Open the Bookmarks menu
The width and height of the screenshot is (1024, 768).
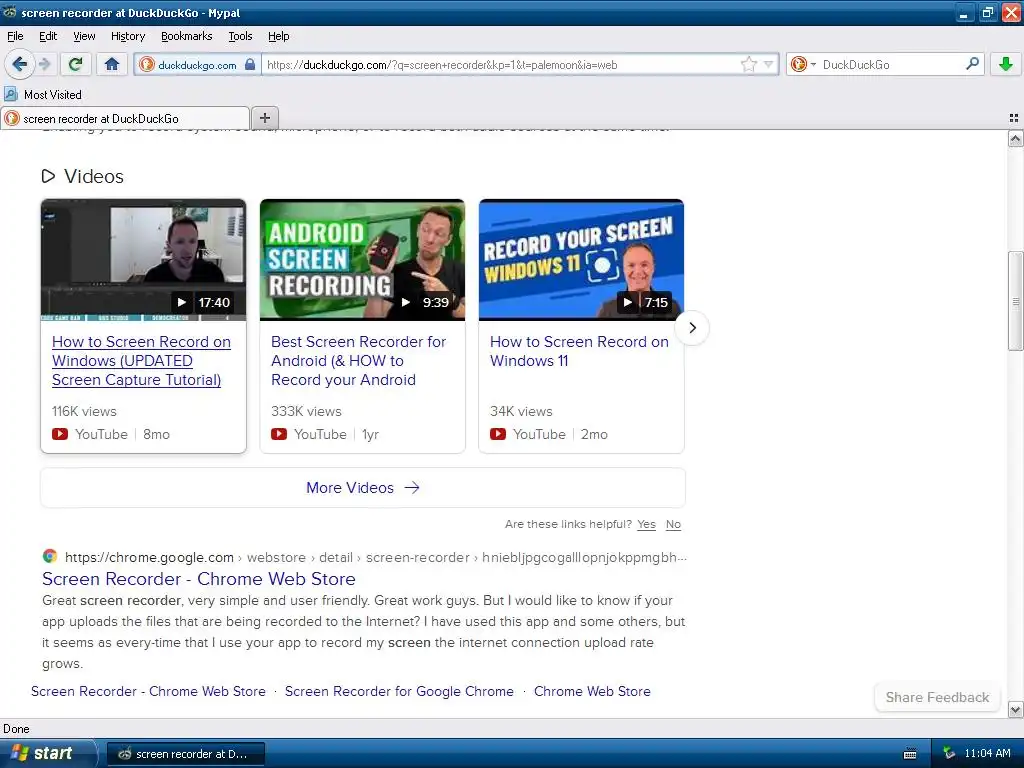pyautogui.click(x=186, y=36)
